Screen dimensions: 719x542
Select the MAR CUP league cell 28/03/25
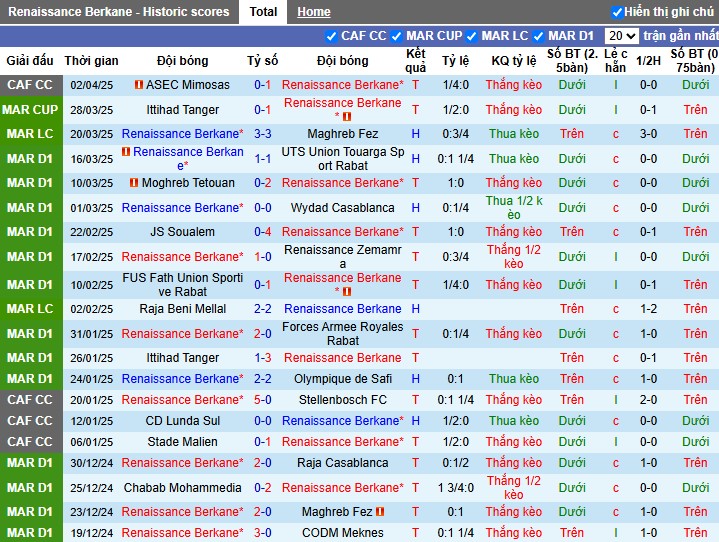click(x=30, y=110)
